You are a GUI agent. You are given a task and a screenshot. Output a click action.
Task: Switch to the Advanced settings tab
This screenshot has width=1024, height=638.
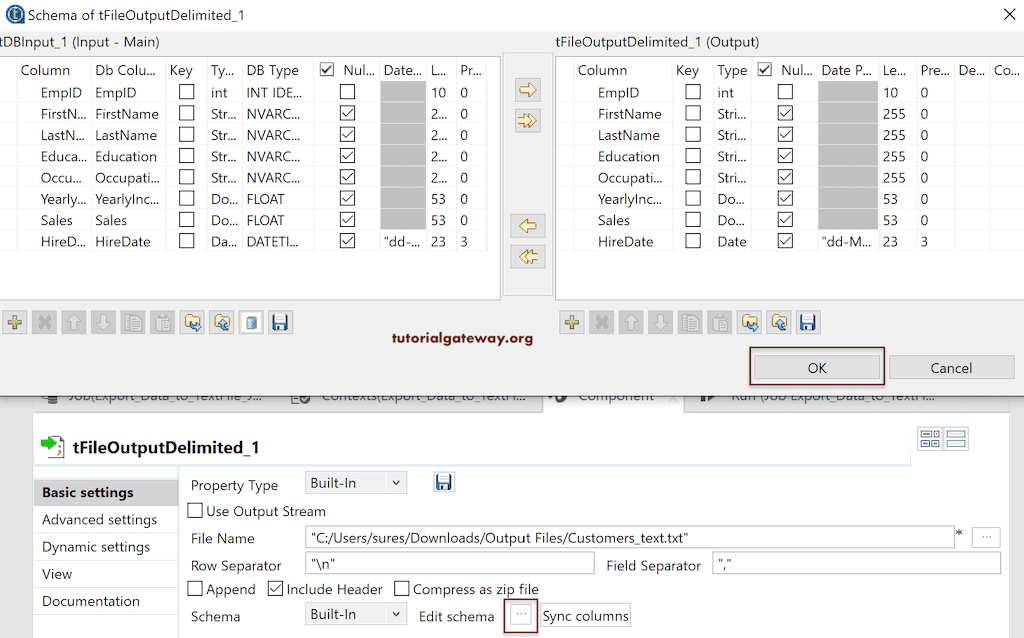[99, 519]
